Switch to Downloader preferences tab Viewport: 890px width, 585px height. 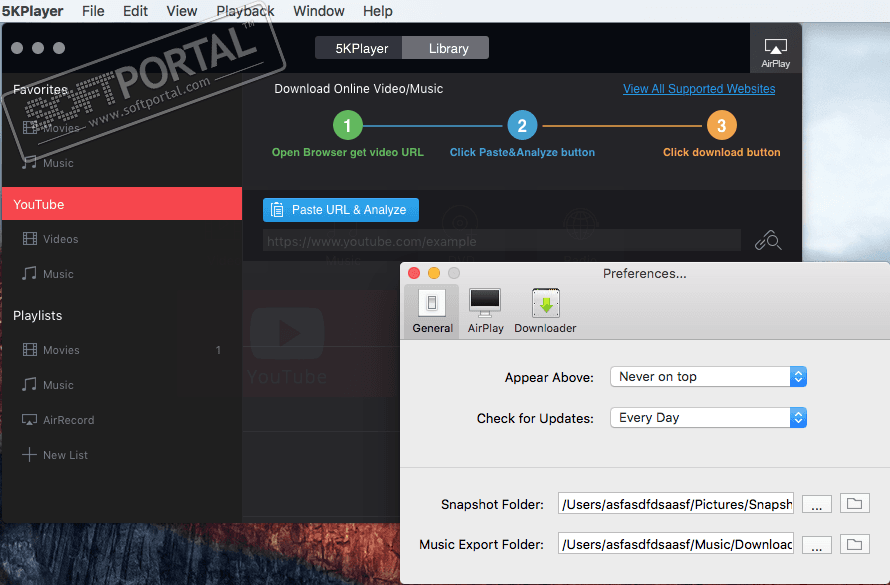(x=545, y=312)
